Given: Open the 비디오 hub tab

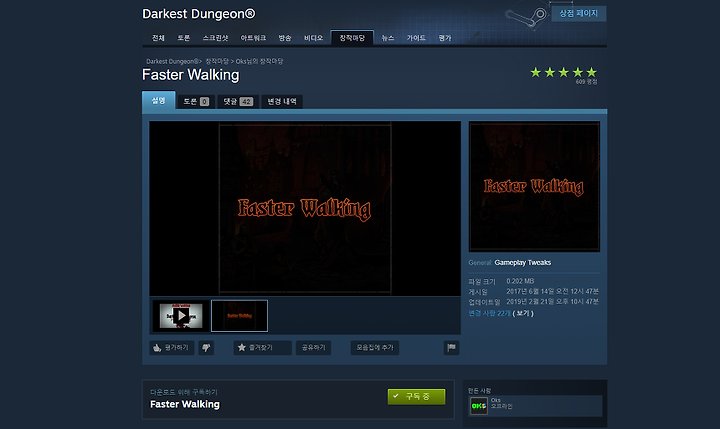Looking at the screenshot, I should pyautogui.click(x=313, y=38).
